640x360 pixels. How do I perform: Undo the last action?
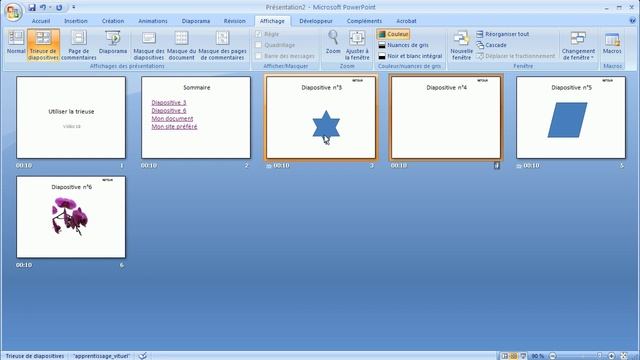click(42, 7)
